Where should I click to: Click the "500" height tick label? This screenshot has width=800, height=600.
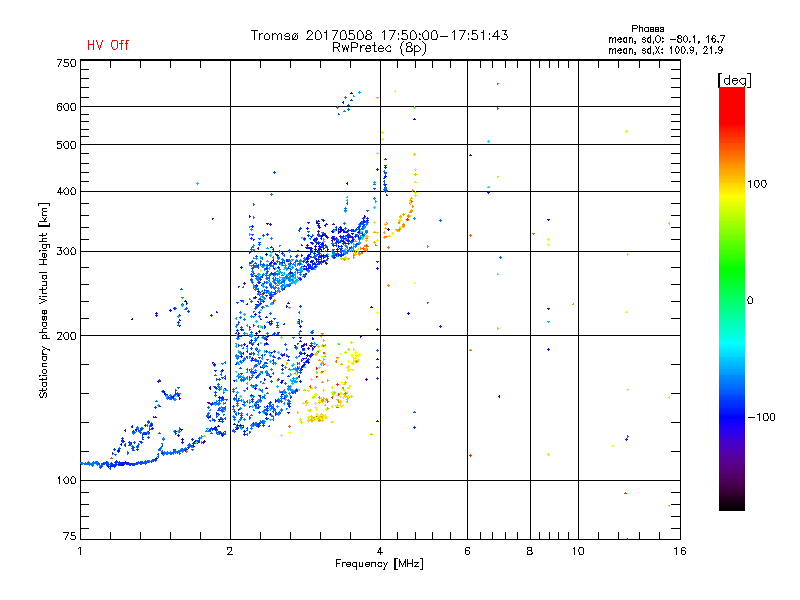click(x=66, y=145)
